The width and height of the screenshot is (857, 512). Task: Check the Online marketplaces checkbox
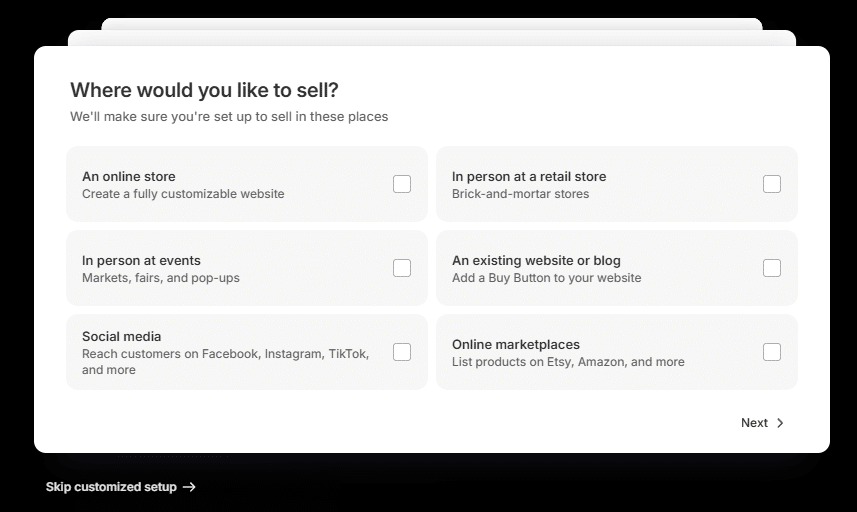(x=772, y=352)
